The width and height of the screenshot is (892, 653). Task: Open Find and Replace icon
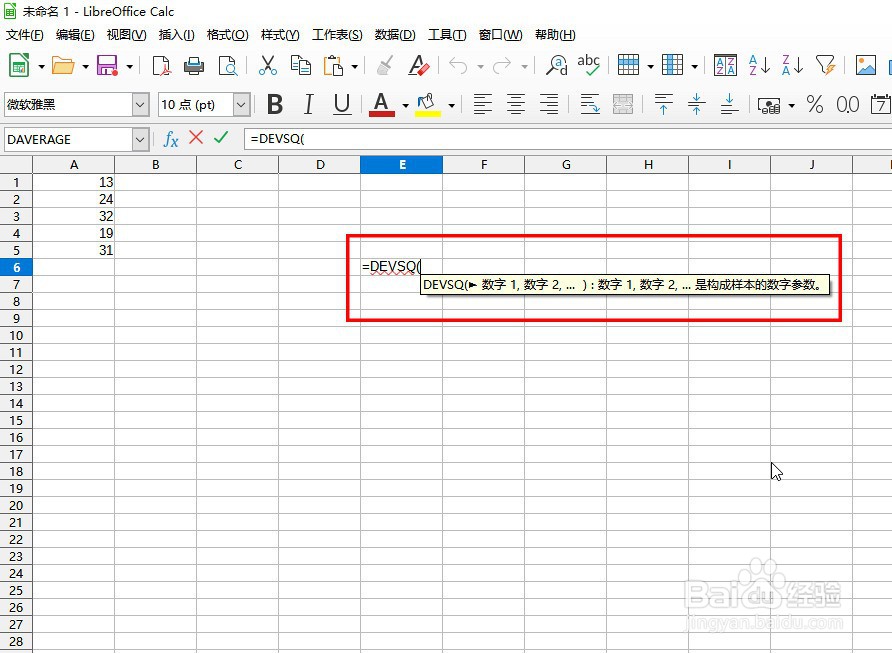click(x=556, y=66)
